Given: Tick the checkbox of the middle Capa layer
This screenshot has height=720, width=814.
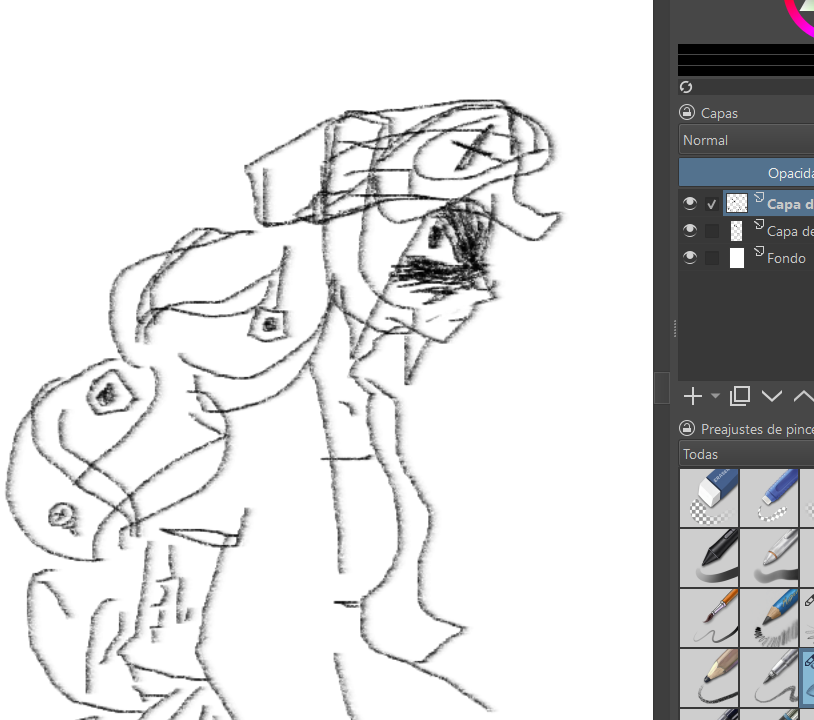Looking at the screenshot, I should tap(712, 231).
